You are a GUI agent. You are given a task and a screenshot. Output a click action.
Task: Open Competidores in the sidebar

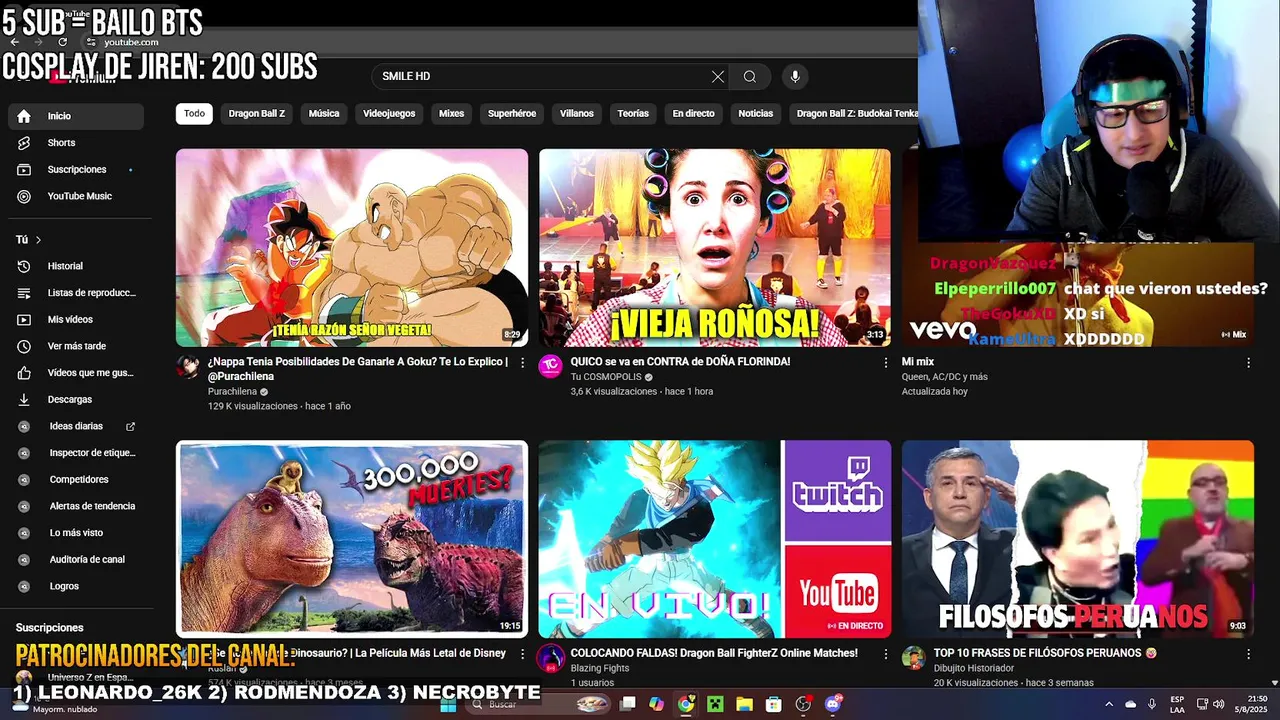pyautogui.click(x=76, y=479)
